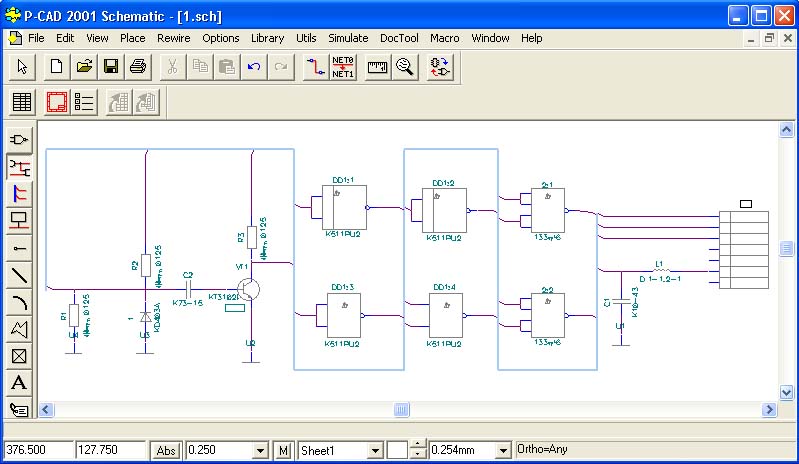The image size is (799, 464).
Task: Click the scroll up arrow
Action: pos(786,130)
